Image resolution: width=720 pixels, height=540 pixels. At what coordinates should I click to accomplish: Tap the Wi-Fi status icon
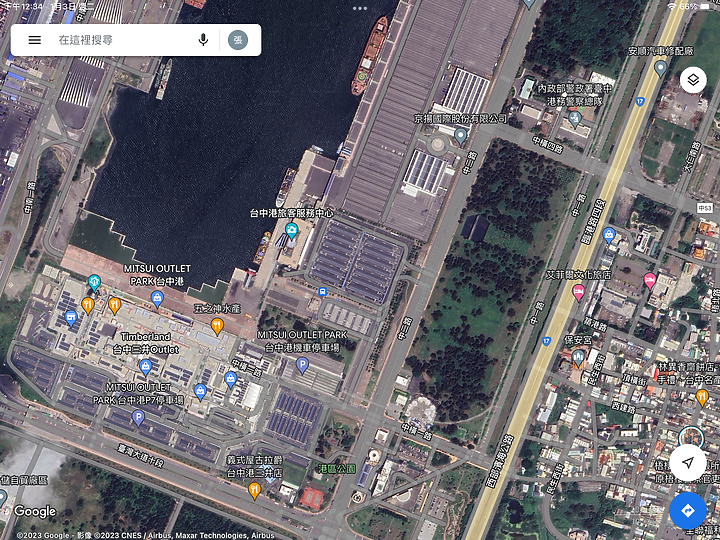tap(672, 6)
